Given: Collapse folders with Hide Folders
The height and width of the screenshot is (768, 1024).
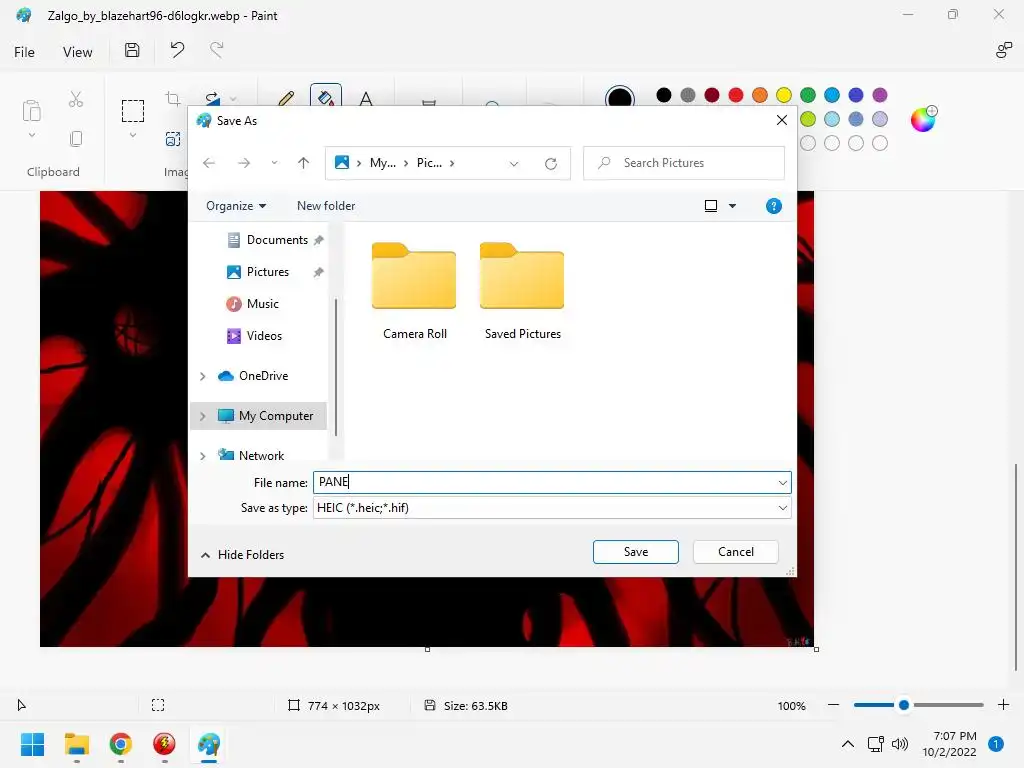Looking at the screenshot, I should tap(242, 554).
